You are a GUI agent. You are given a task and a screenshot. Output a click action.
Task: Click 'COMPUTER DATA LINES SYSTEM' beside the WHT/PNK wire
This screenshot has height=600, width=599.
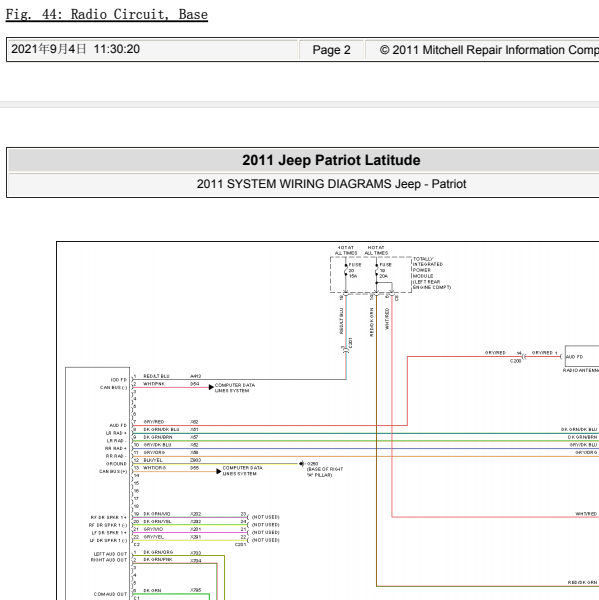point(235,388)
